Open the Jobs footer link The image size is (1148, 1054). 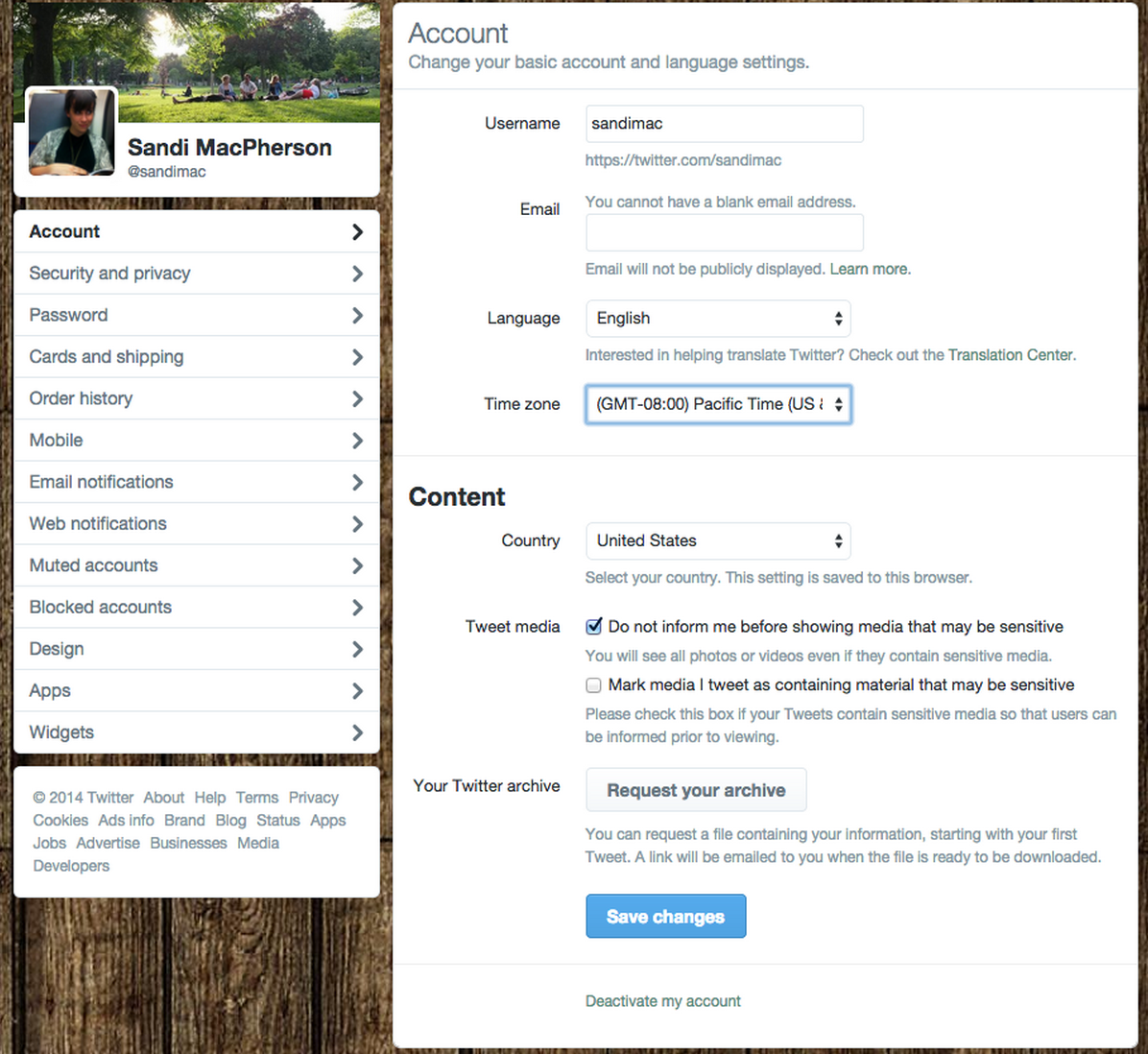(x=50, y=843)
